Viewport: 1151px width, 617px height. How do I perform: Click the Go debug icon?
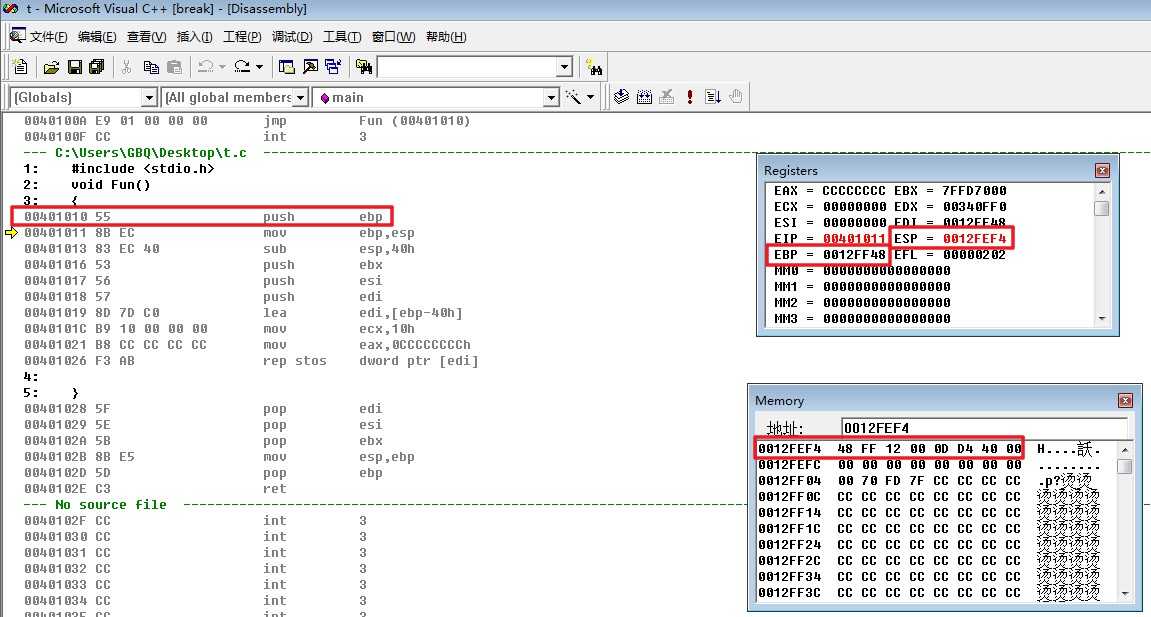pos(713,97)
